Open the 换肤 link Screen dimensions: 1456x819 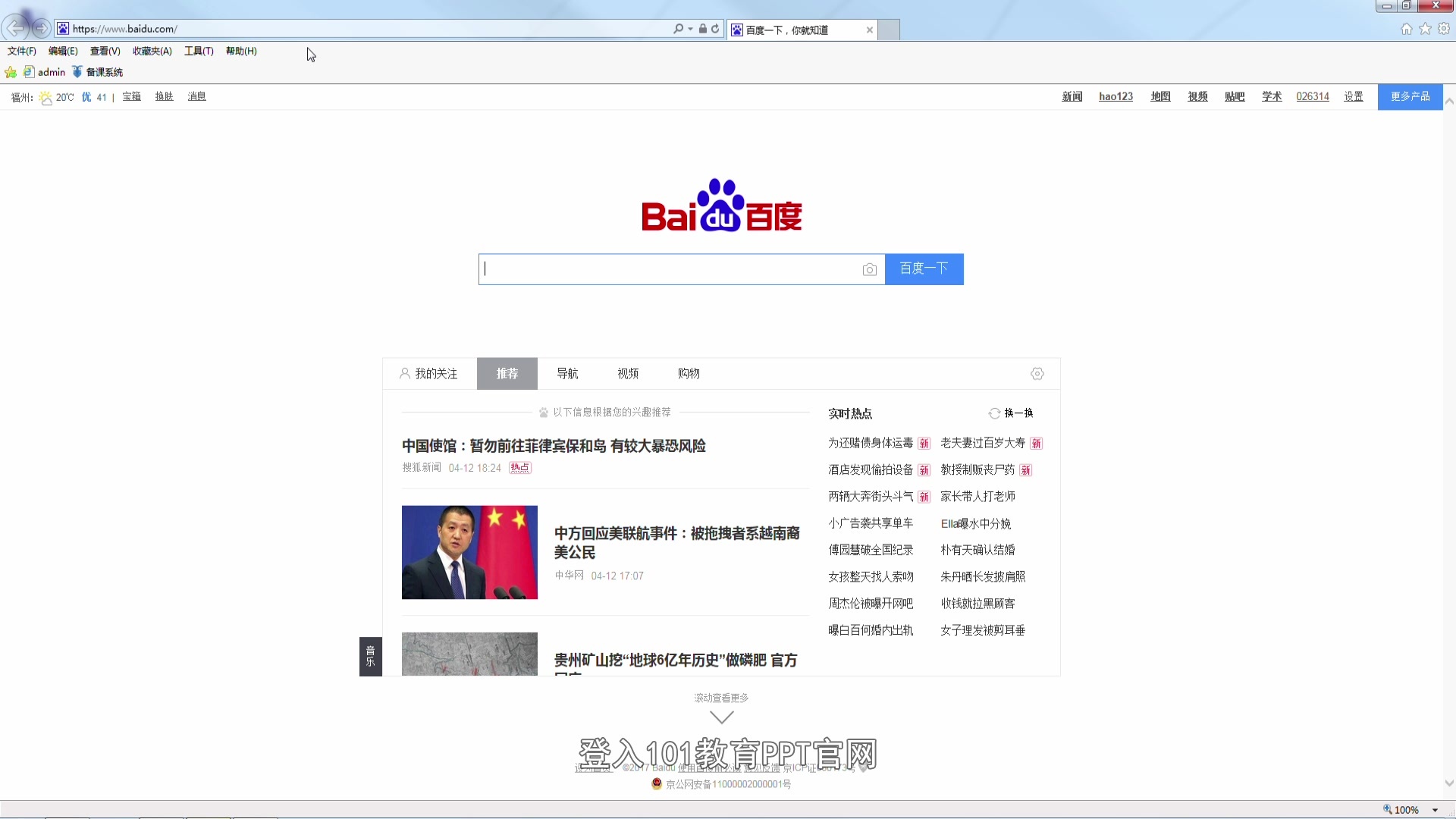165,97
